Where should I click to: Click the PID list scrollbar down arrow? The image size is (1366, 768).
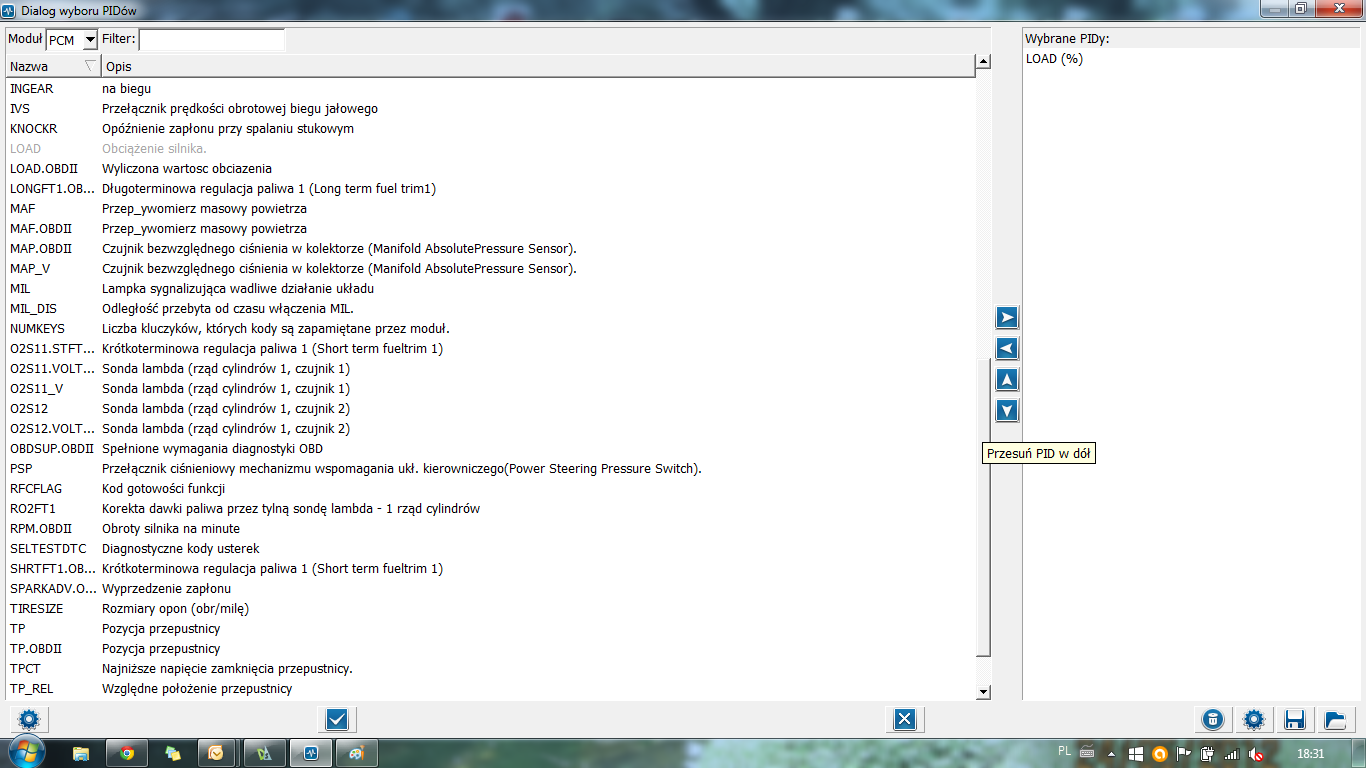983,692
